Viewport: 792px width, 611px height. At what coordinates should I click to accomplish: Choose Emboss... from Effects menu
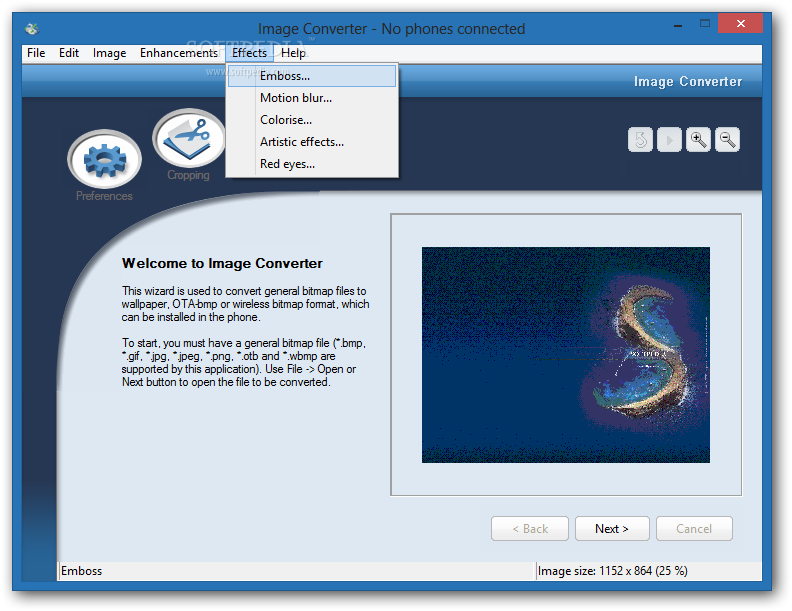click(x=312, y=76)
